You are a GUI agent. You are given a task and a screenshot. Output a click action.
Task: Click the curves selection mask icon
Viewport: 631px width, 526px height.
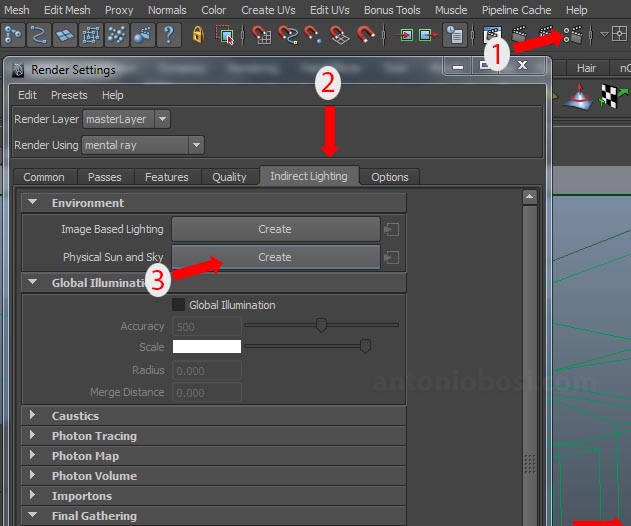[x=39, y=35]
